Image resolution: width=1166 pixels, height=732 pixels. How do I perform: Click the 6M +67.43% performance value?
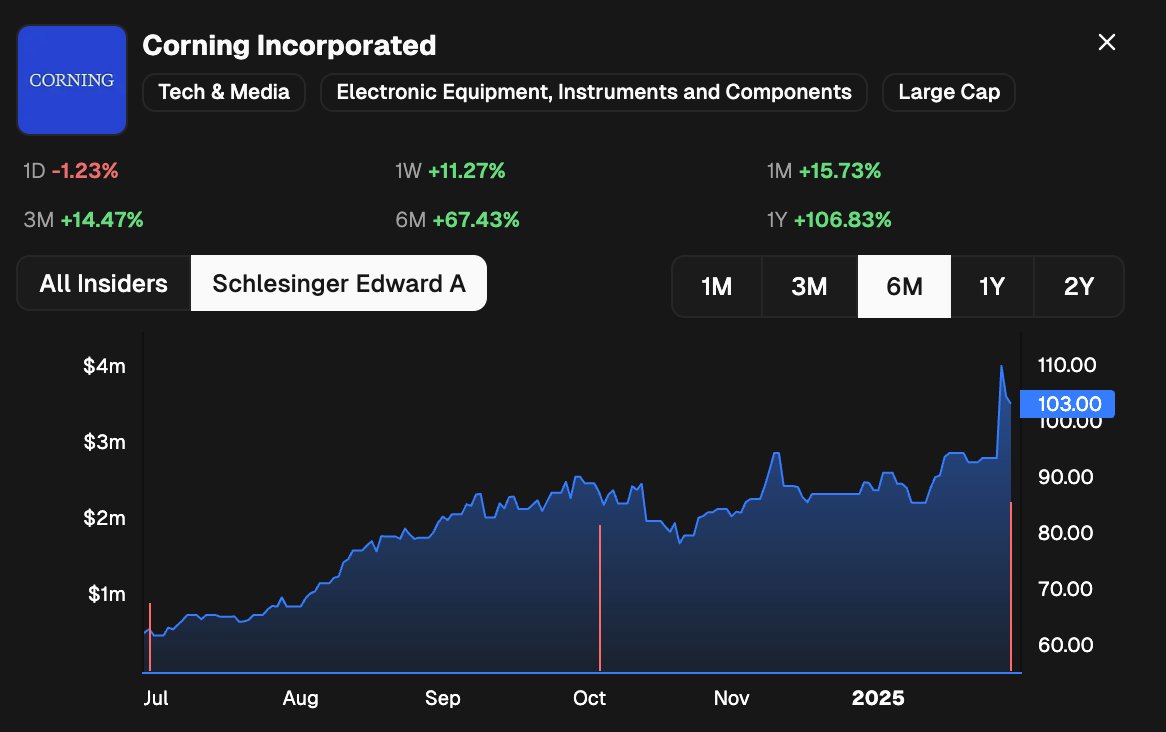457,220
